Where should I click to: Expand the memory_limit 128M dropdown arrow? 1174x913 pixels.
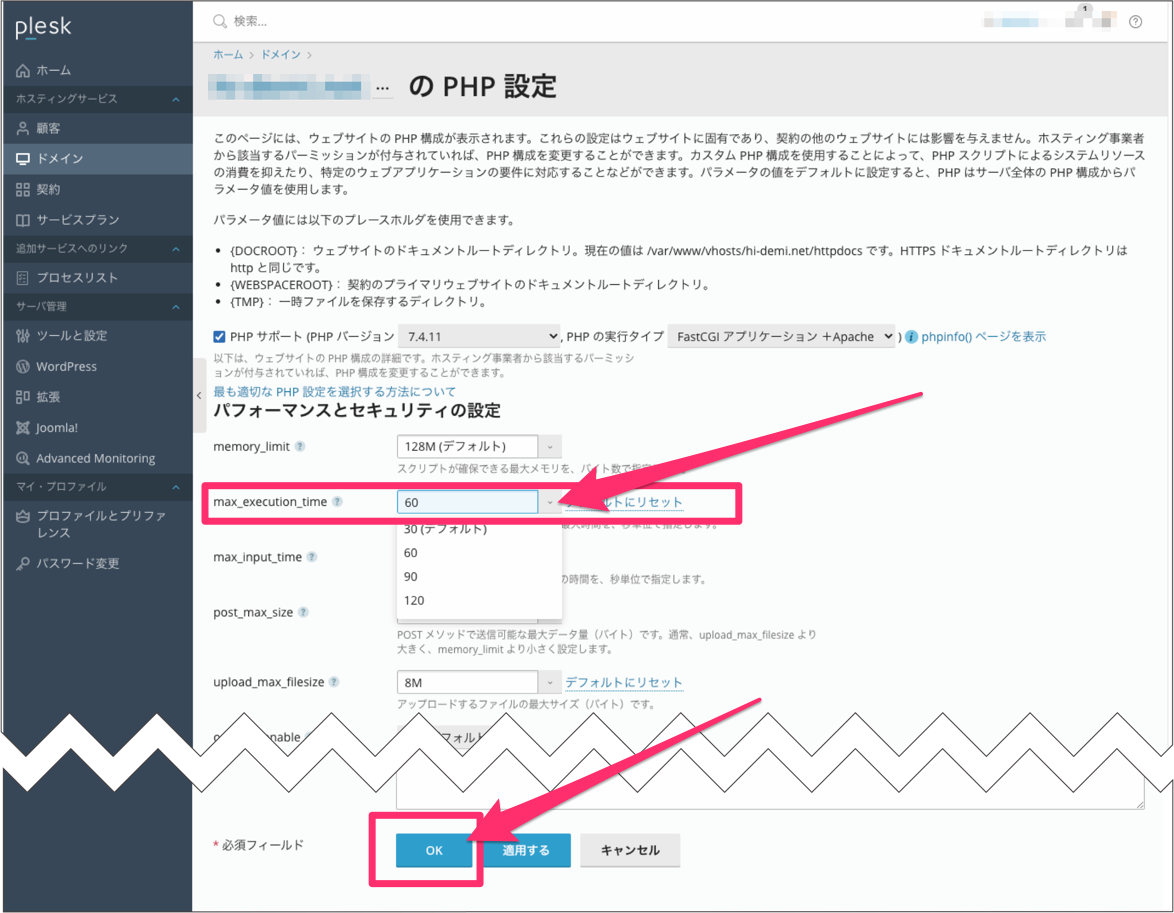551,446
